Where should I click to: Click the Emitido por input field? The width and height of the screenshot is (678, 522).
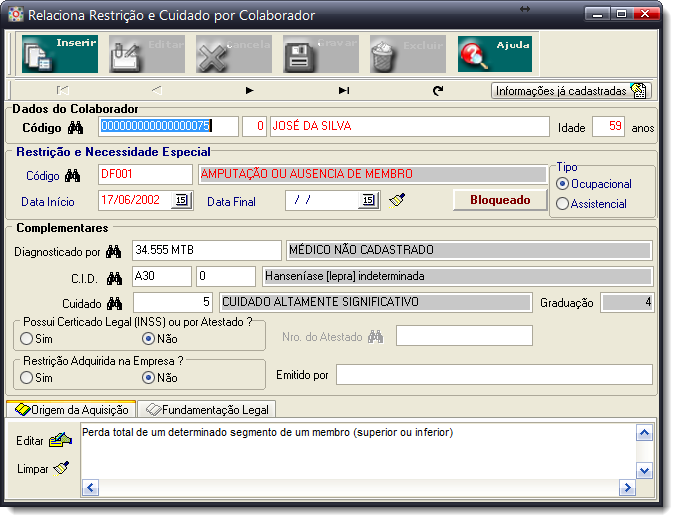(x=494, y=375)
